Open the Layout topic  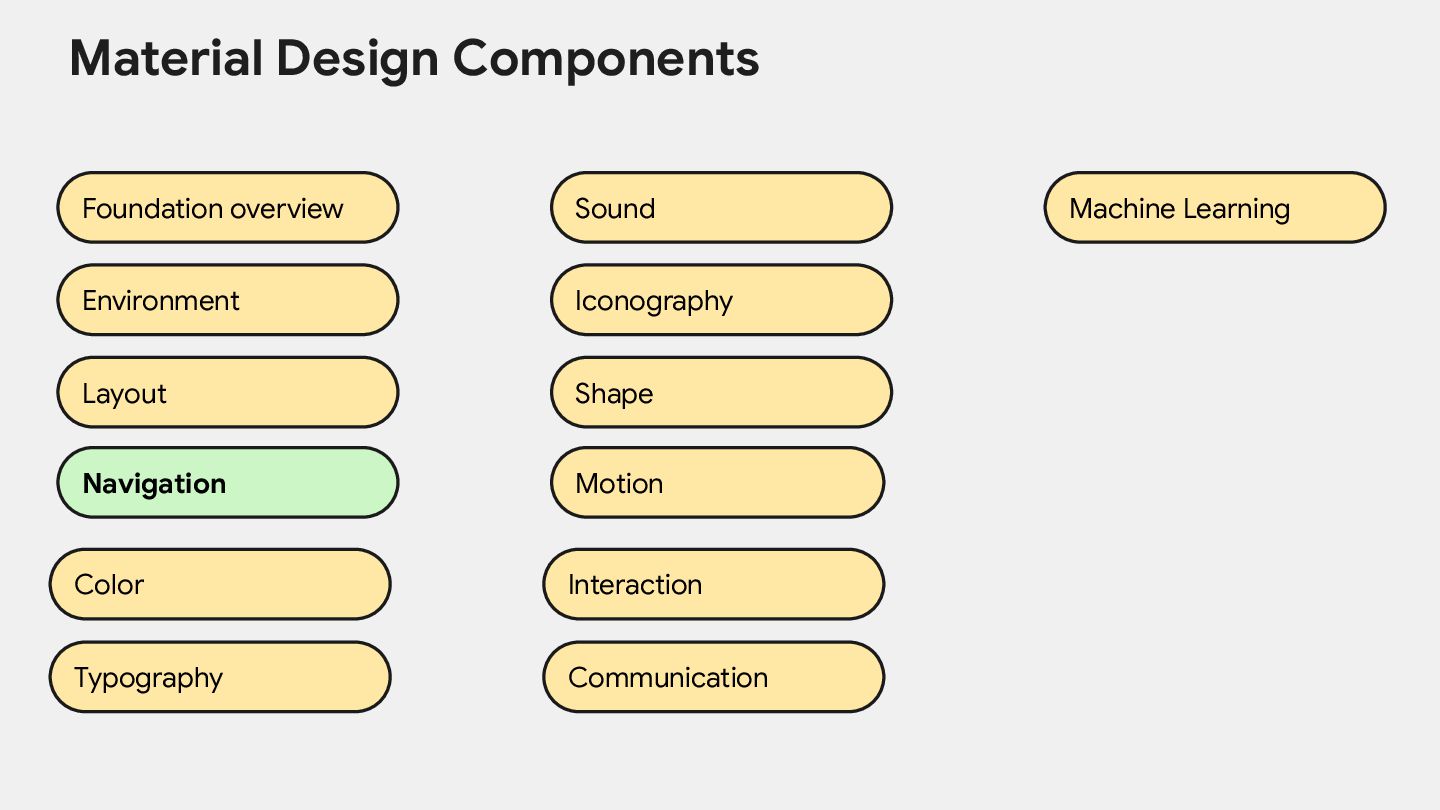(228, 392)
